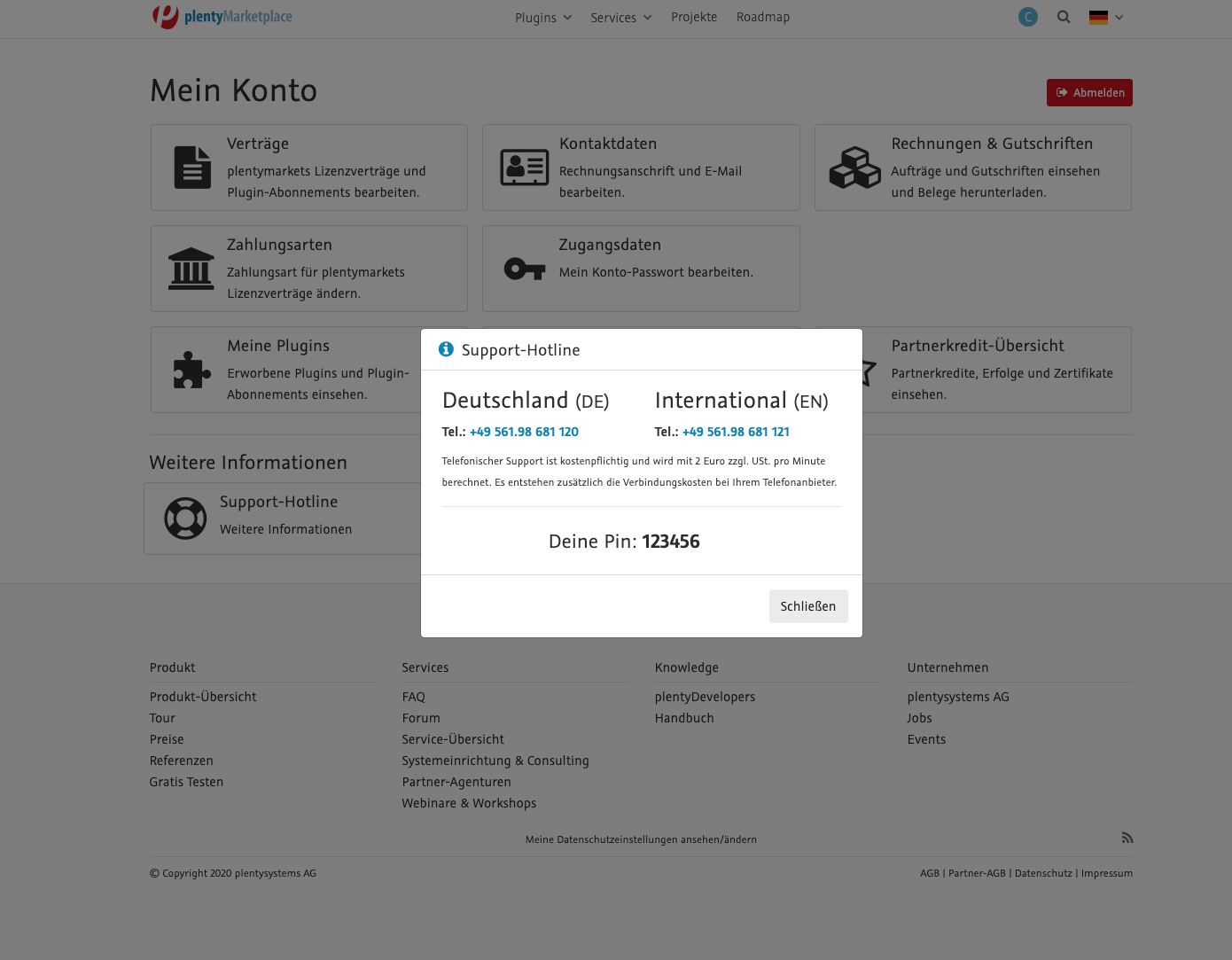Image resolution: width=1232 pixels, height=960 pixels.
Task: Click Meine Datenschutzeinstellungen ansehen/ändern link
Action: [641, 839]
